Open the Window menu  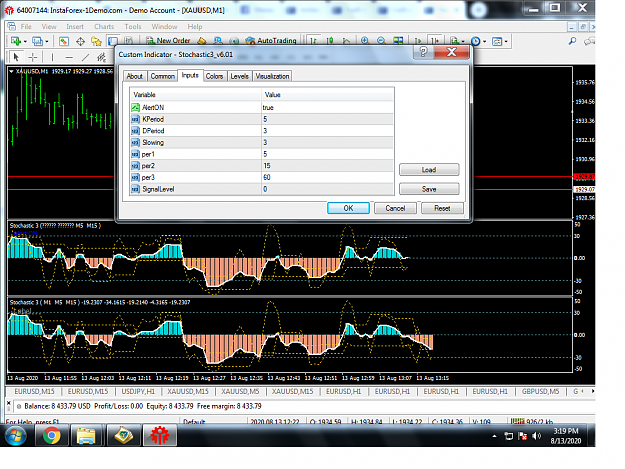coord(164,27)
